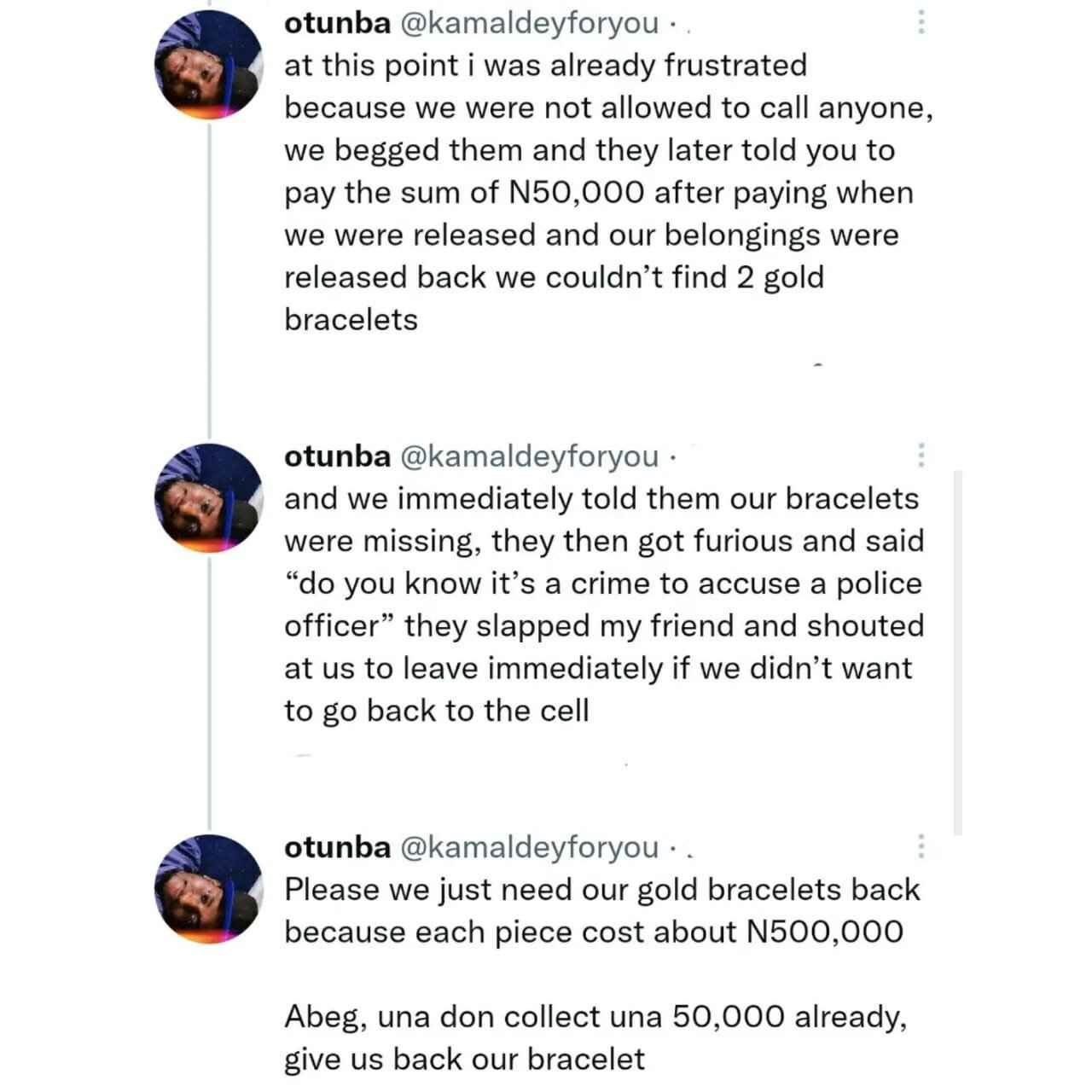Open the tweet about accusing a police officer
The width and height of the screenshot is (1092, 1092).
point(604,605)
